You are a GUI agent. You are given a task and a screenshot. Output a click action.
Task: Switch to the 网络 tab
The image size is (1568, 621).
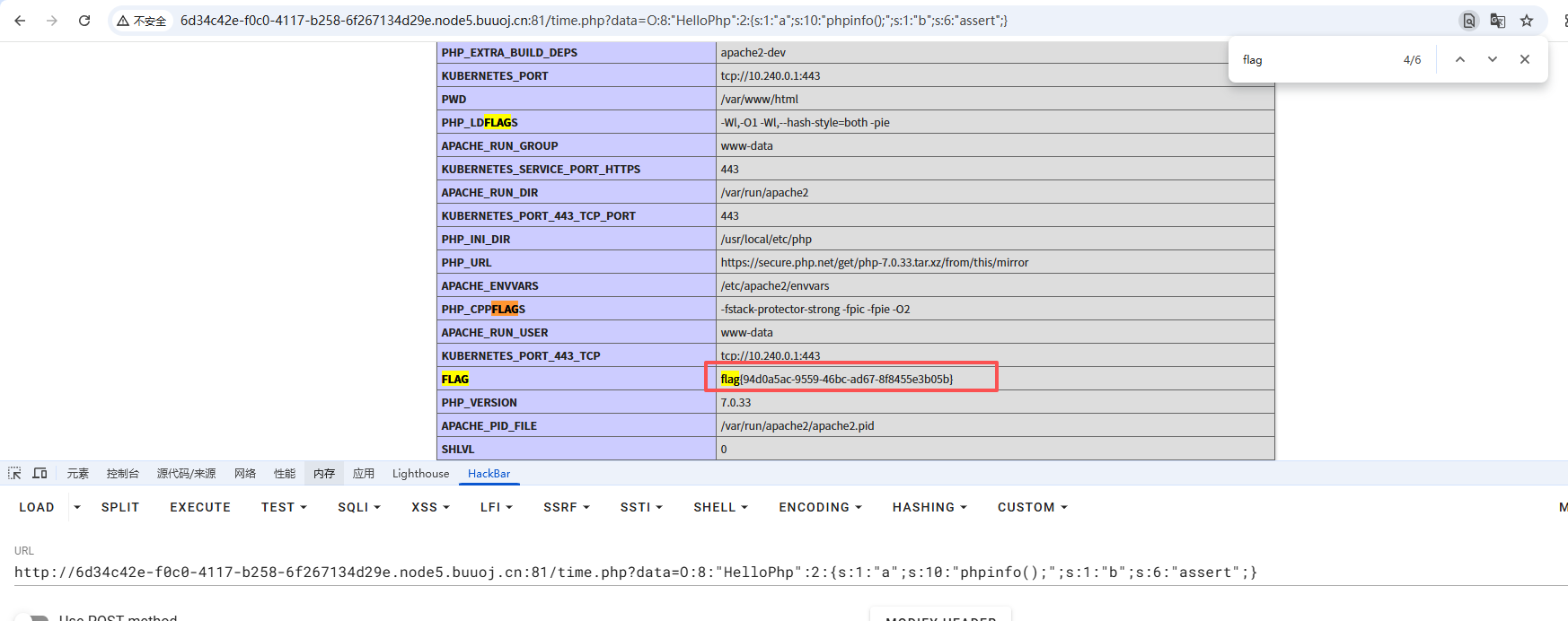pyautogui.click(x=245, y=473)
